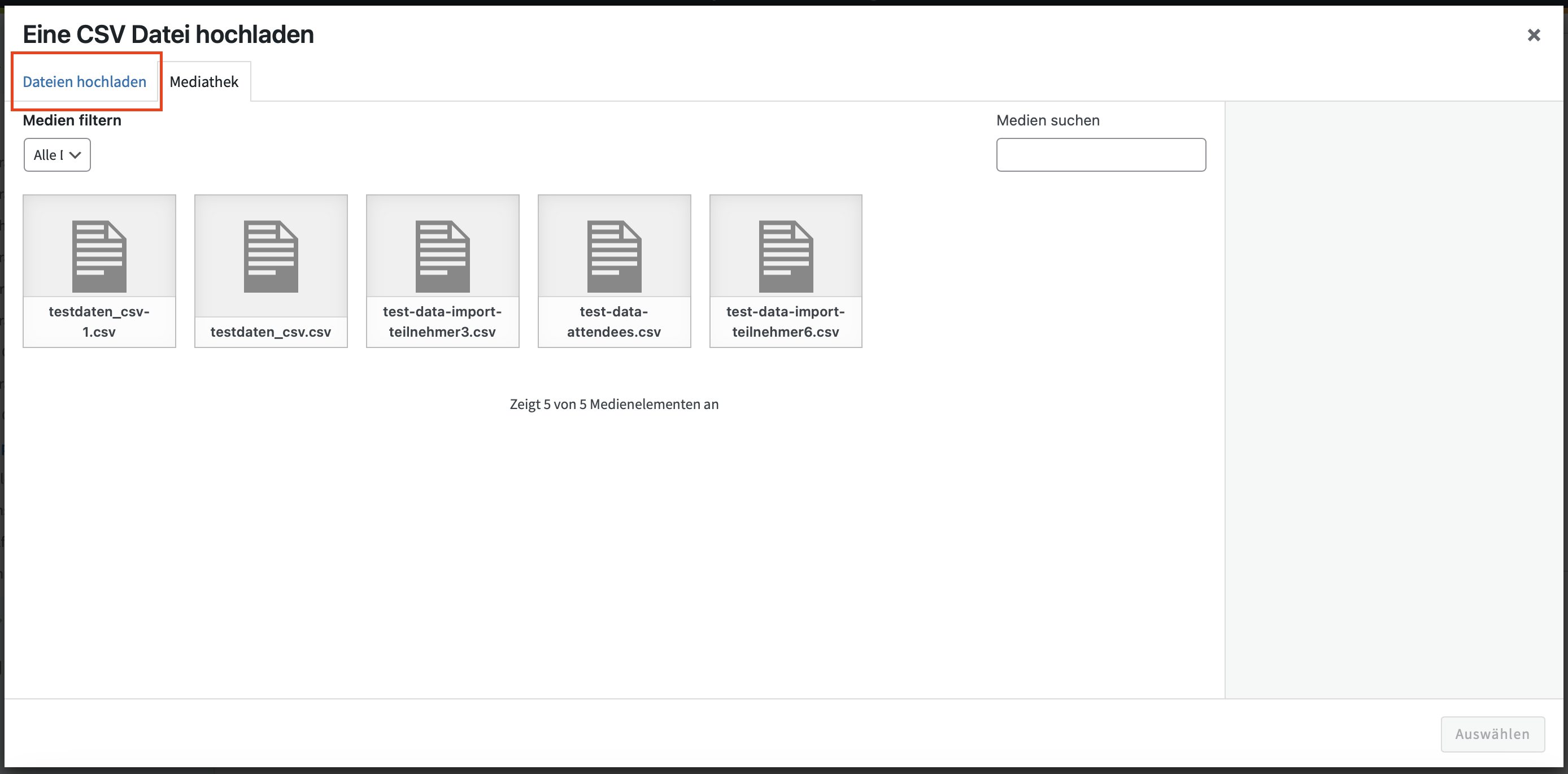The width and height of the screenshot is (1568, 774).
Task: Select the test-data-attendees.csv filename label
Action: click(x=614, y=321)
